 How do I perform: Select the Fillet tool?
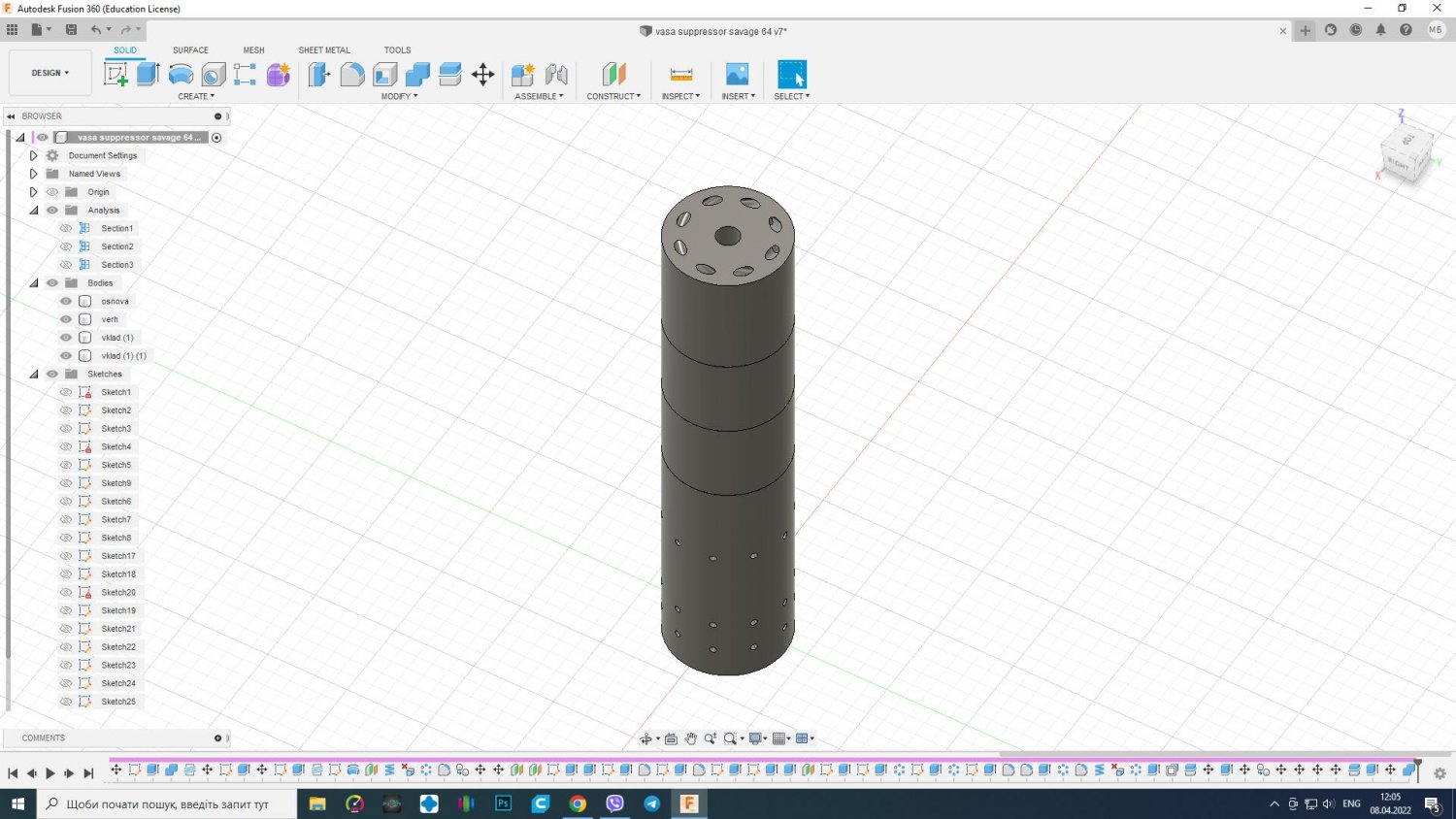[352, 74]
